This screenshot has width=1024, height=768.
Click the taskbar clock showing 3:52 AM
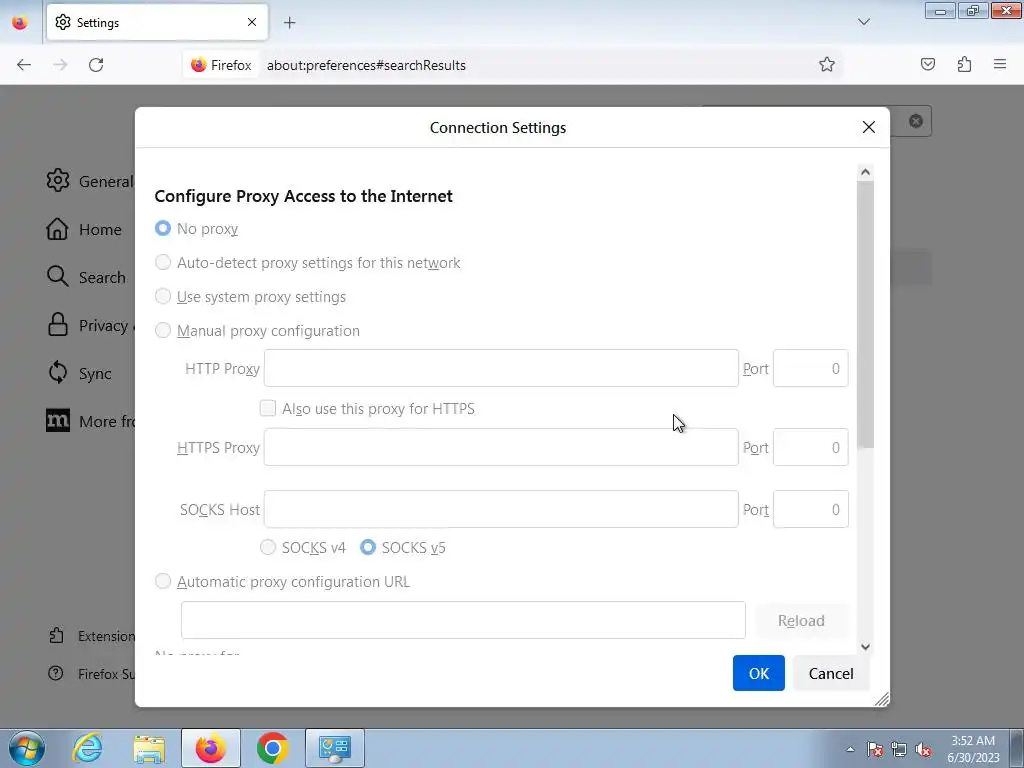(x=973, y=749)
